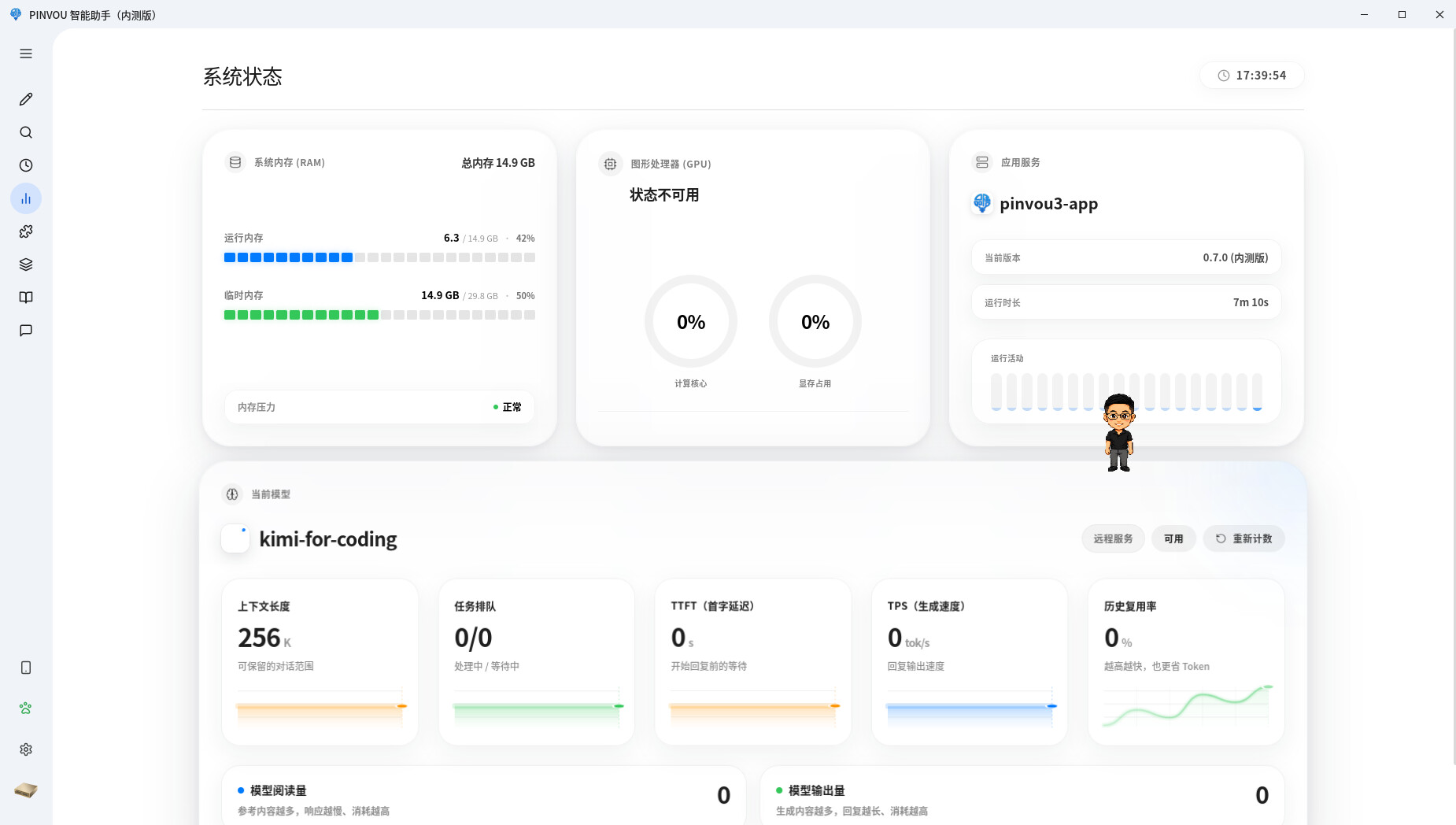Open the puzzle piece plugins icon

[x=26, y=231]
